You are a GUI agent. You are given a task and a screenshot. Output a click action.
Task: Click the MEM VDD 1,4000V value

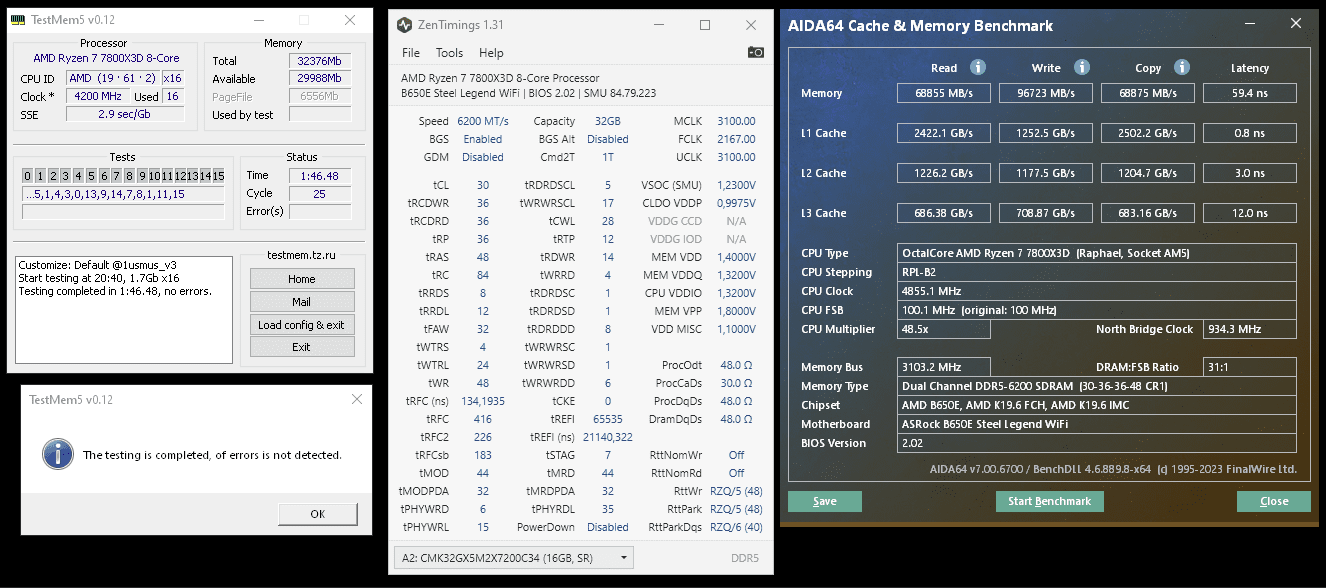pos(737,257)
